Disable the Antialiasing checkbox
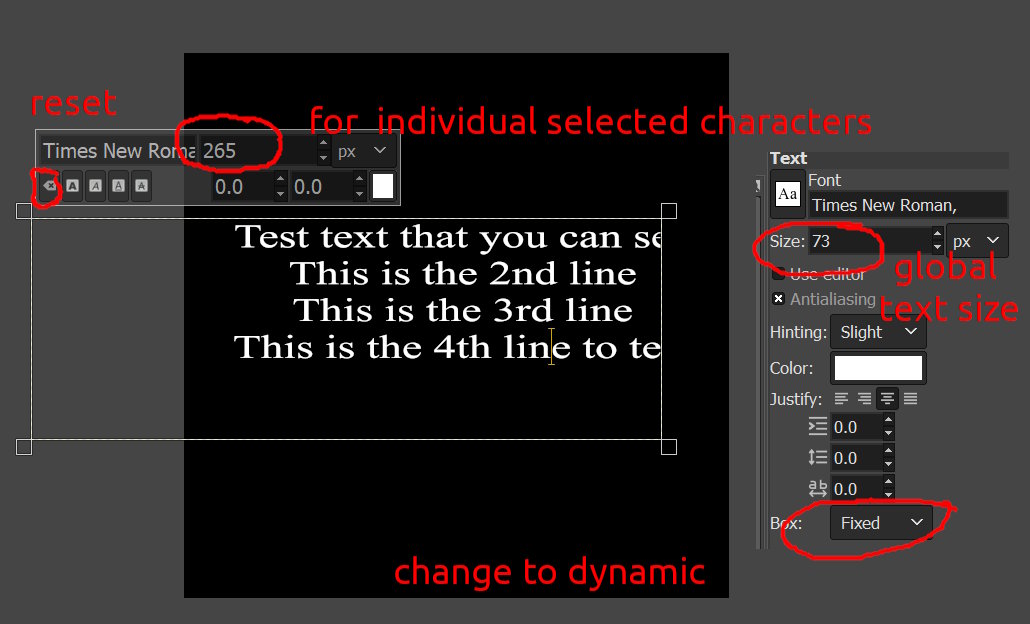The width and height of the screenshot is (1030, 624). [x=778, y=299]
